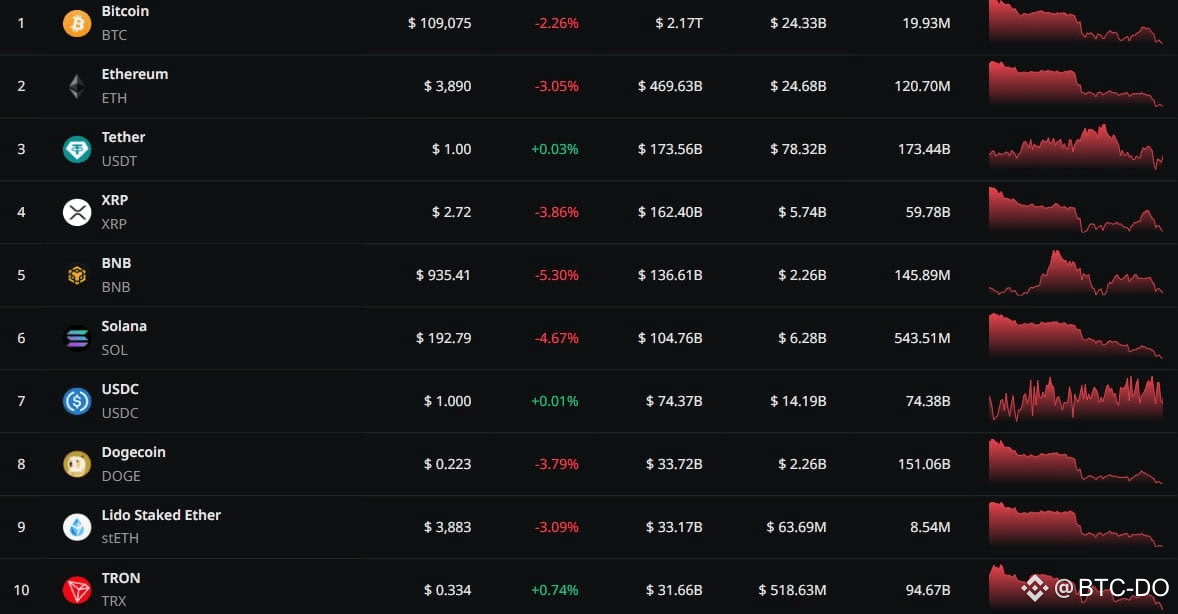Click the Dogecoin logo icon

pos(77,464)
